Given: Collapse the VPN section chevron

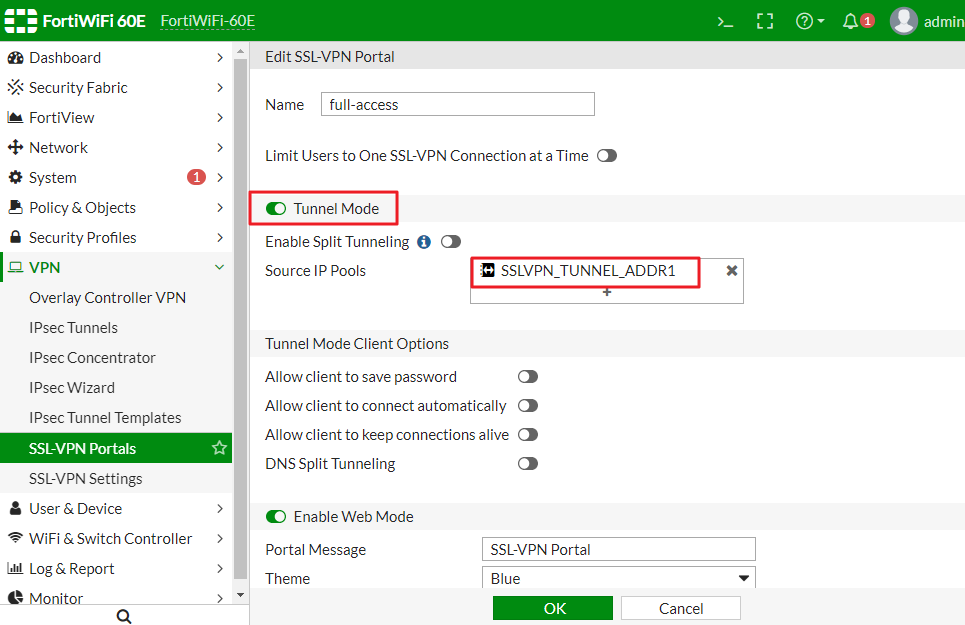Looking at the screenshot, I should pos(220,268).
